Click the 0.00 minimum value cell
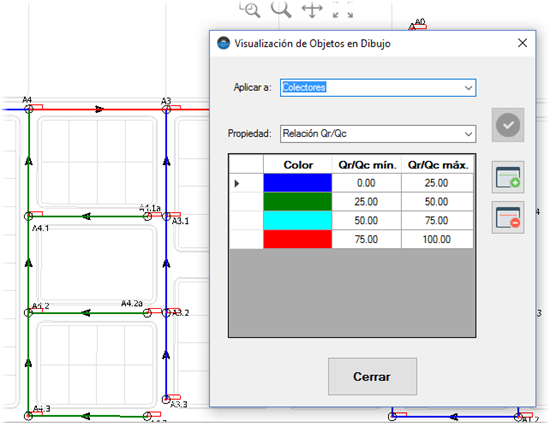This screenshot has height=427, width=550. (x=367, y=183)
